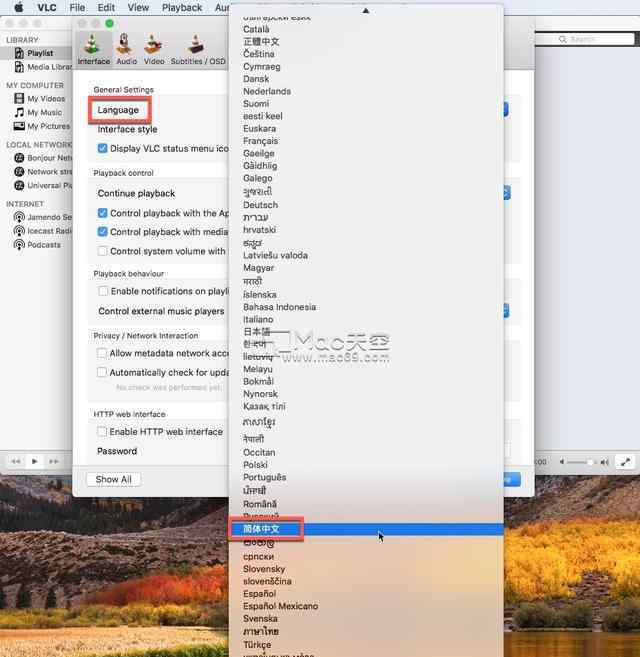Image resolution: width=640 pixels, height=657 pixels.
Task: Toggle Control playback with media keys
Action: (x=102, y=232)
